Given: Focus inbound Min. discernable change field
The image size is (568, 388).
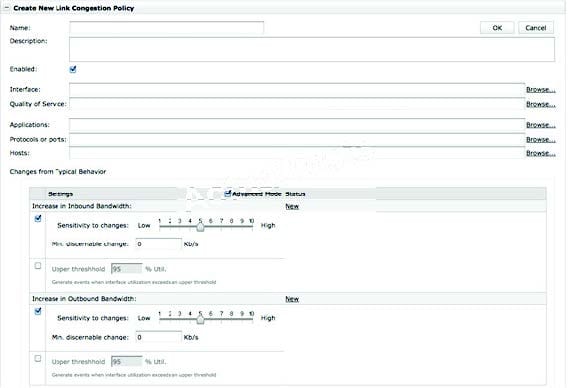Looking at the screenshot, I should [x=159, y=244].
